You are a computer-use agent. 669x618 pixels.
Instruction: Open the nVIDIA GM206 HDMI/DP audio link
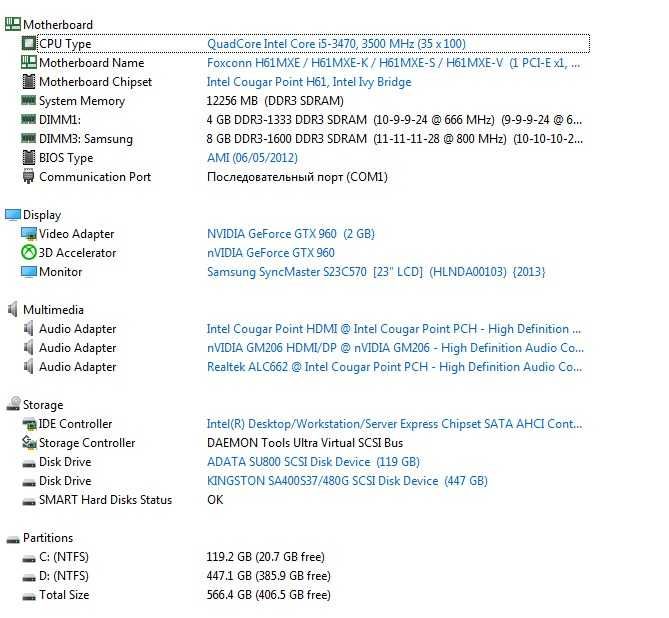point(395,347)
